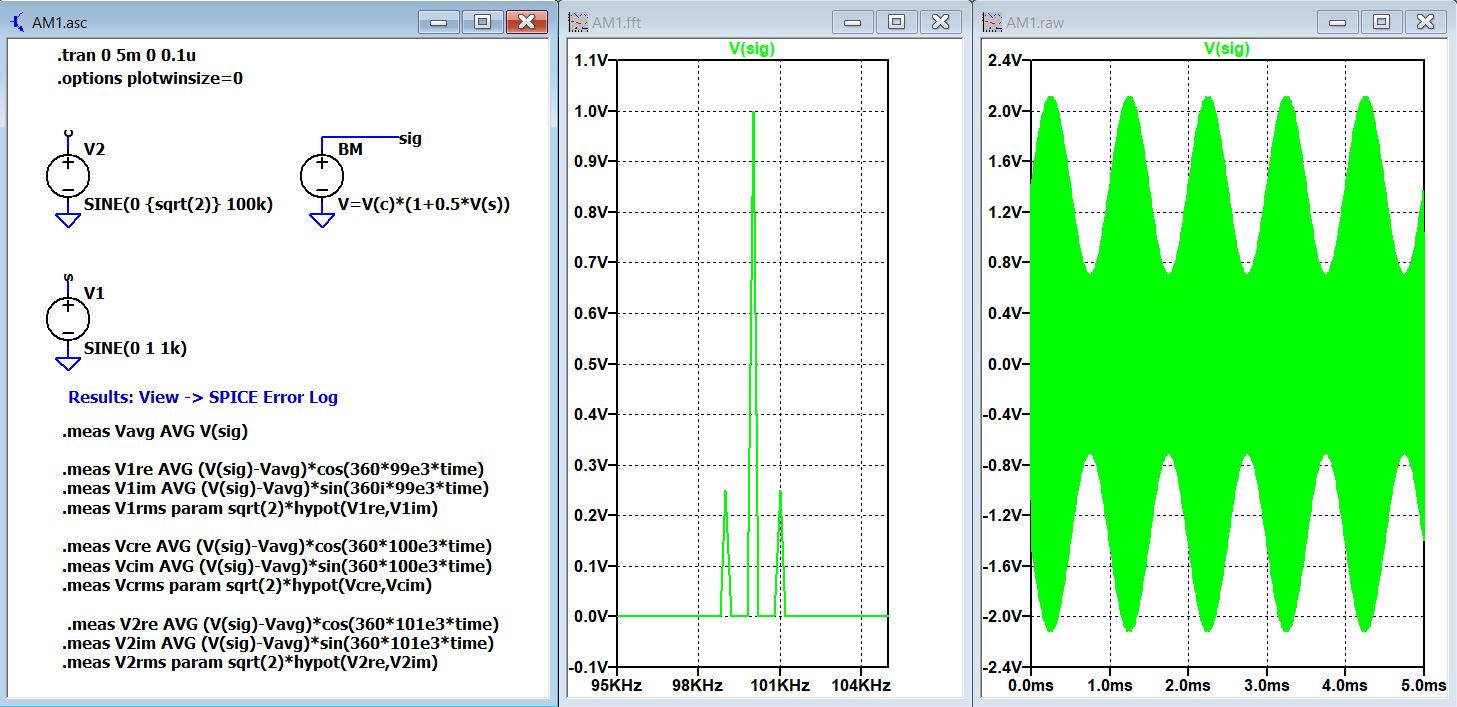Click the .options plotwinsize=0 directive
1457x707 pixels.
pos(150,78)
